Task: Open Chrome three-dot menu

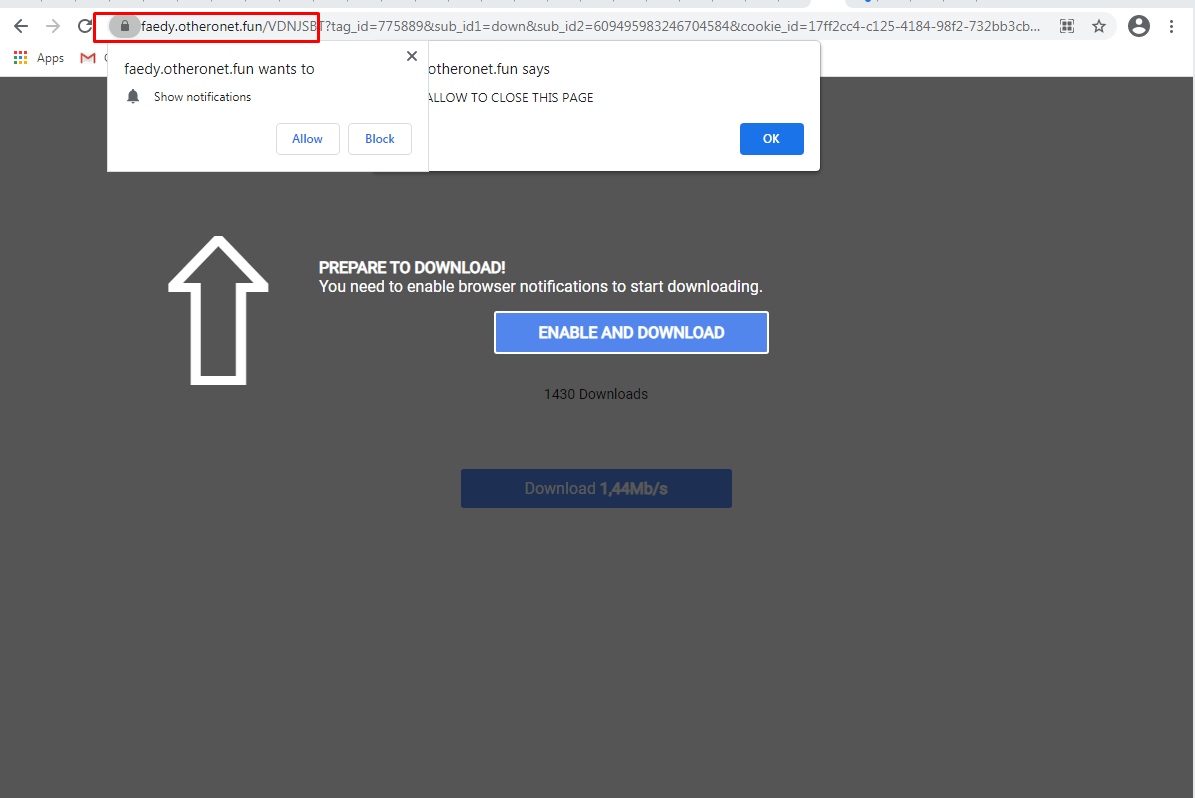Action: pyautogui.click(x=1171, y=27)
